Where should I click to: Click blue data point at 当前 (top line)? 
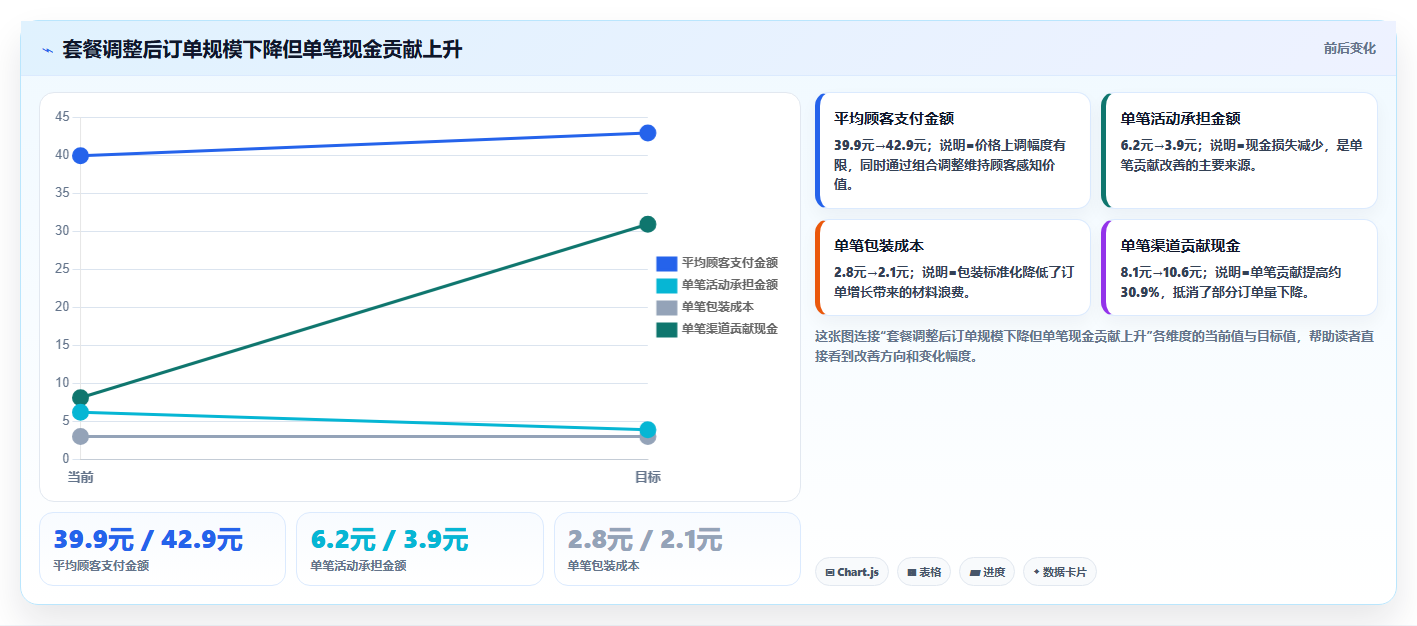pyautogui.click(x=80, y=155)
